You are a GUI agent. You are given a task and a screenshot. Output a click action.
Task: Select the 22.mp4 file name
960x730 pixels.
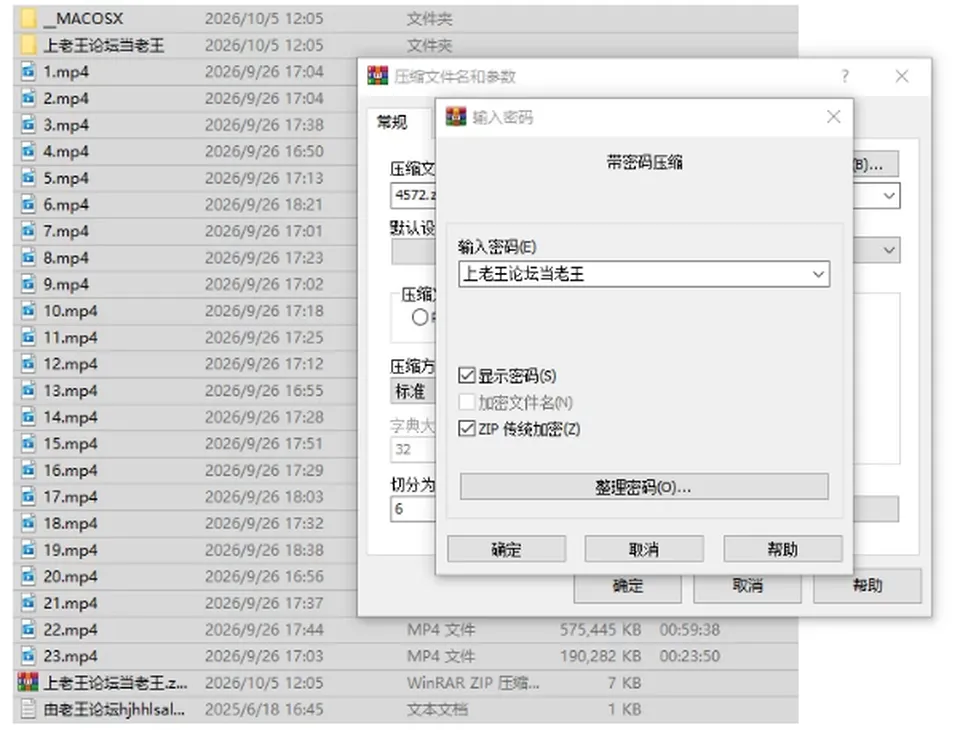[70, 630]
